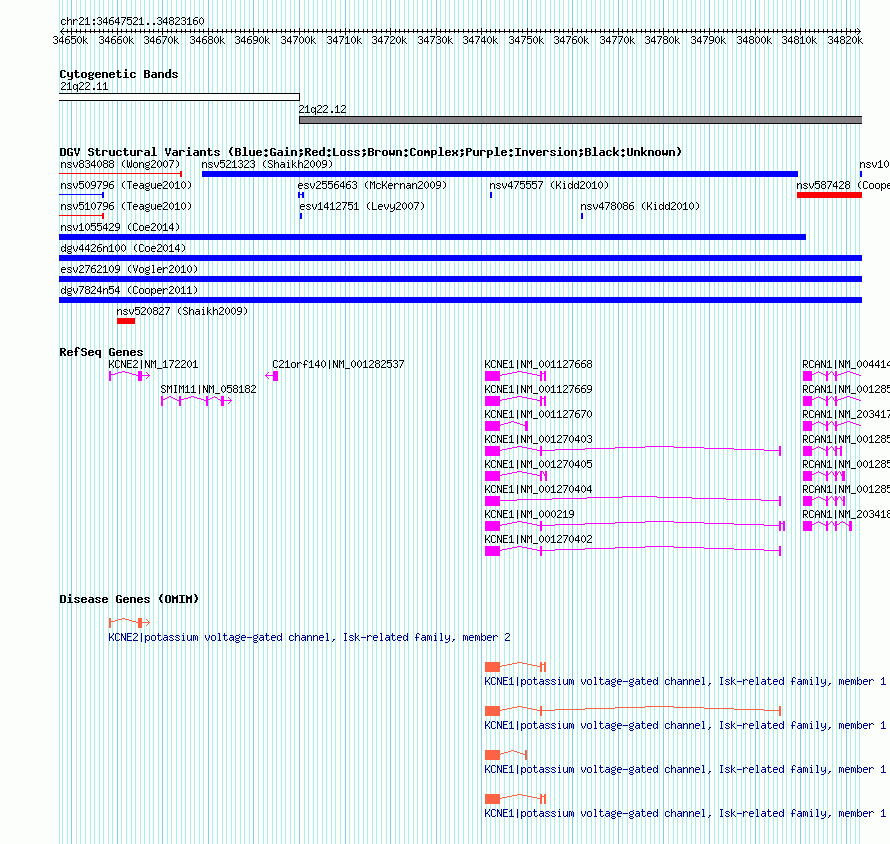Click the Disease Genes (OMIM) track heading

pos(129,599)
